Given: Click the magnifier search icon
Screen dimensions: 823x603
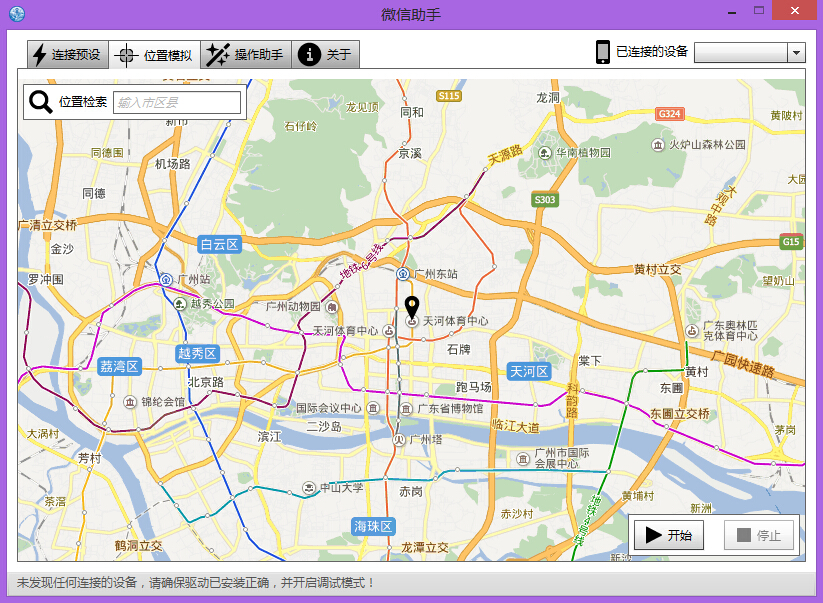Looking at the screenshot, I should coord(40,102).
